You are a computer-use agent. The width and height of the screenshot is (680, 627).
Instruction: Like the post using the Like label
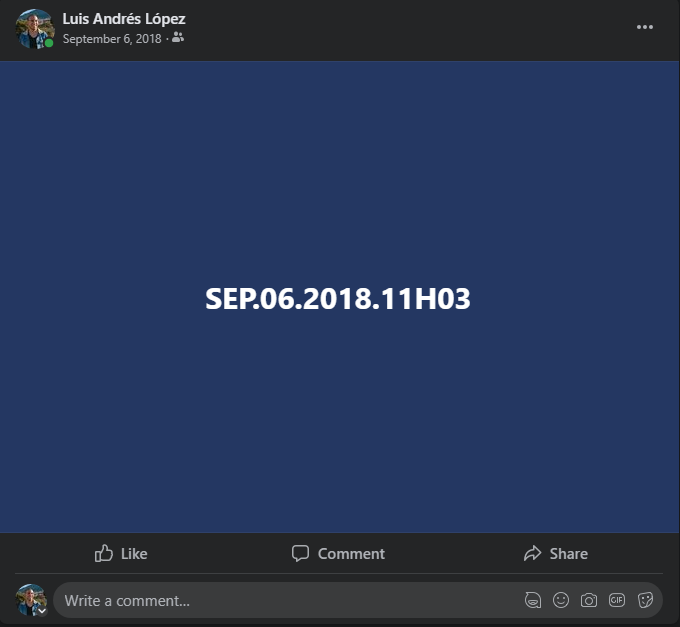tap(134, 554)
